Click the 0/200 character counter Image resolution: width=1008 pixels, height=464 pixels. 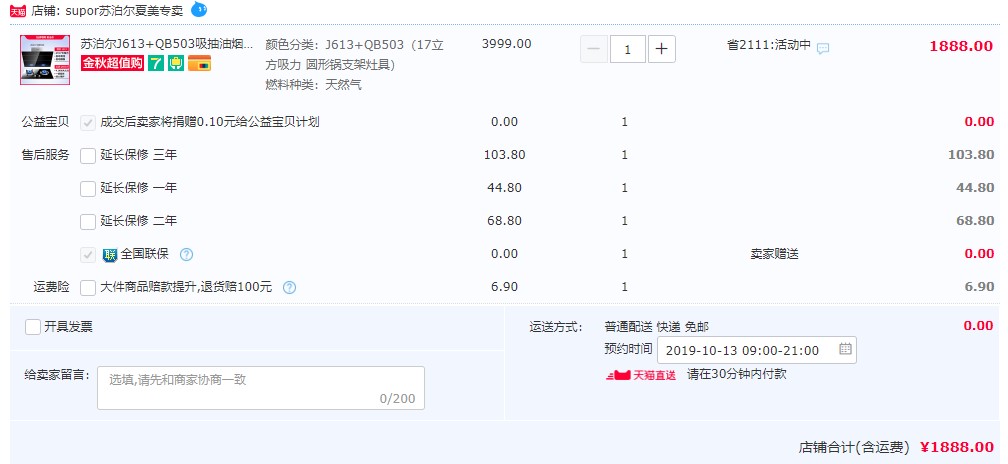coord(397,398)
